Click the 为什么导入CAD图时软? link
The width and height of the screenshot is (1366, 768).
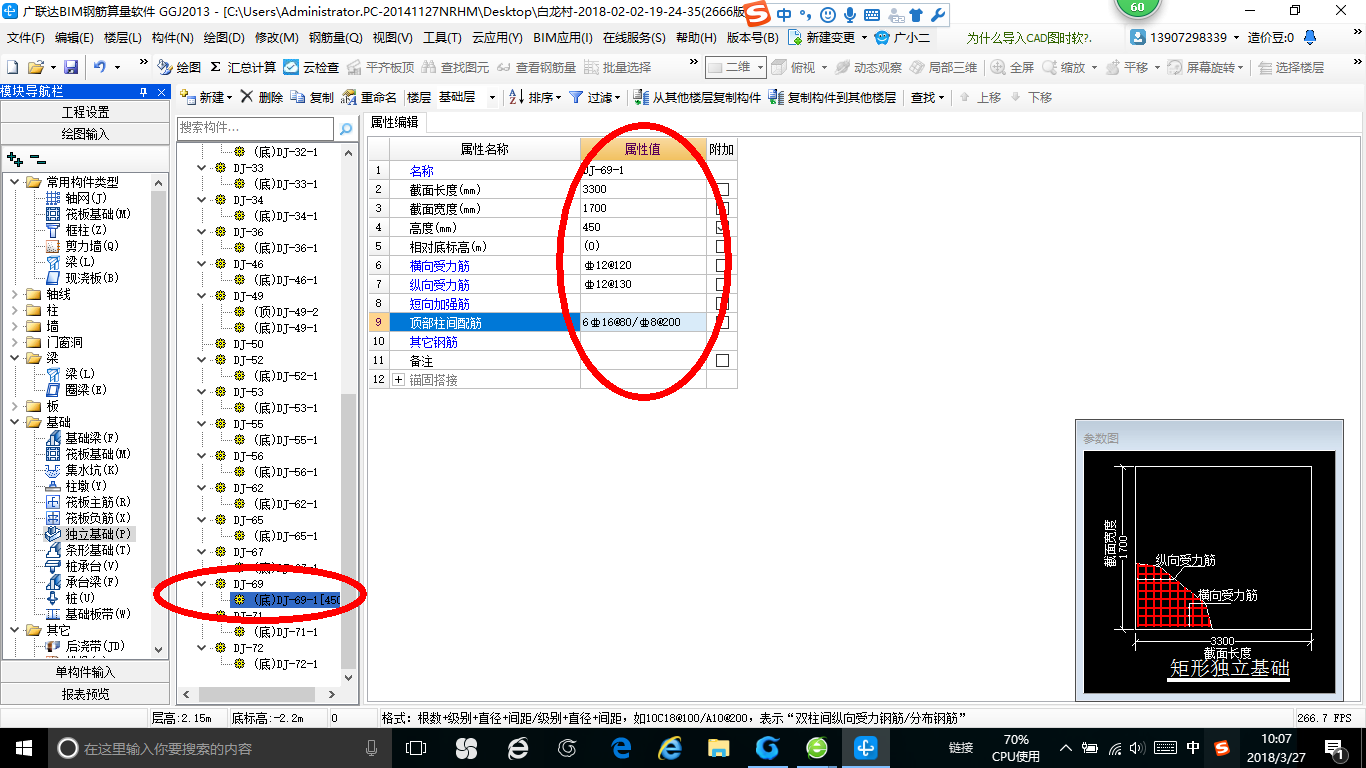pyautogui.click(x=1029, y=38)
